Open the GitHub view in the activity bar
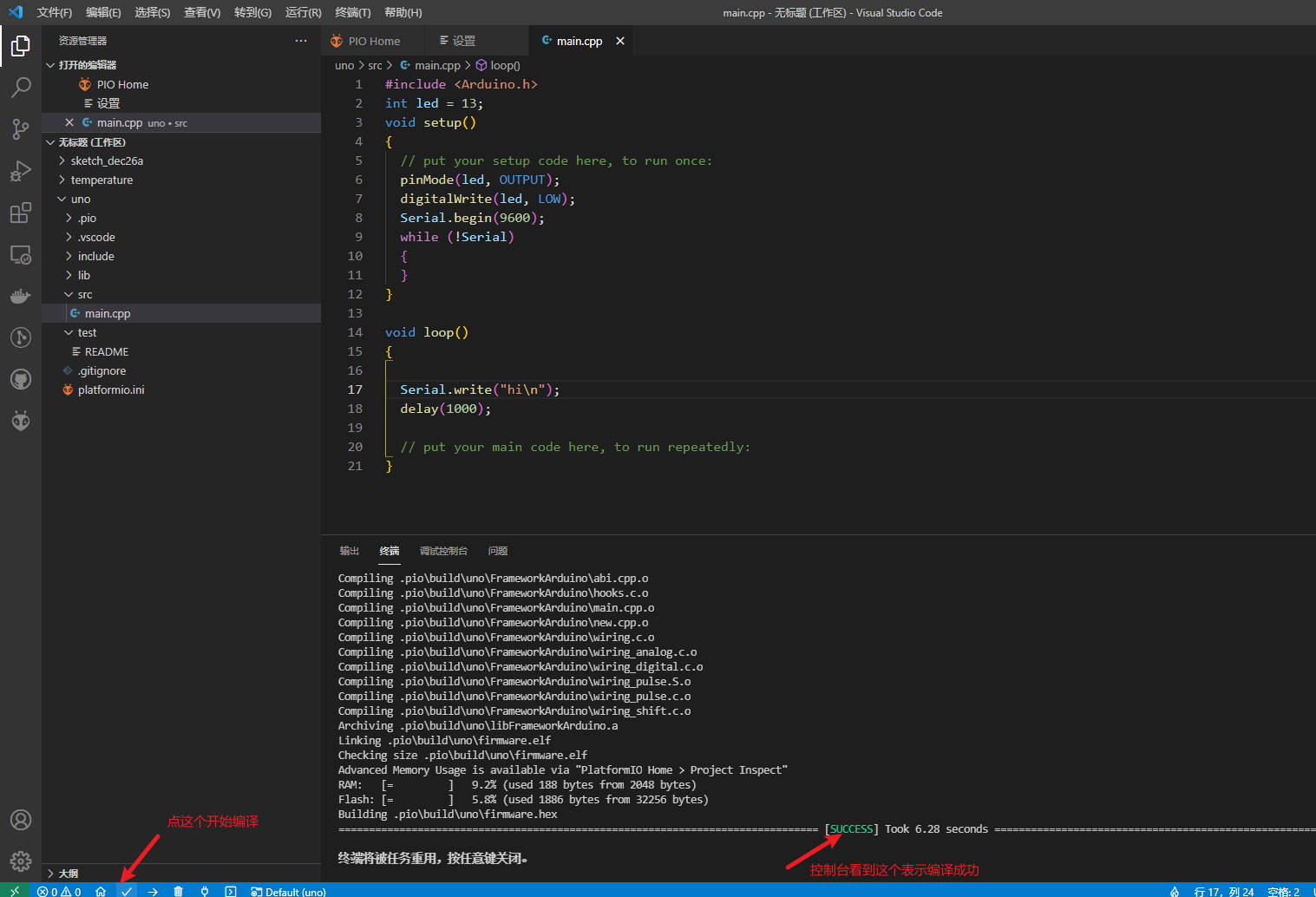The image size is (1316, 897). pyautogui.click(x=21, y=379)
